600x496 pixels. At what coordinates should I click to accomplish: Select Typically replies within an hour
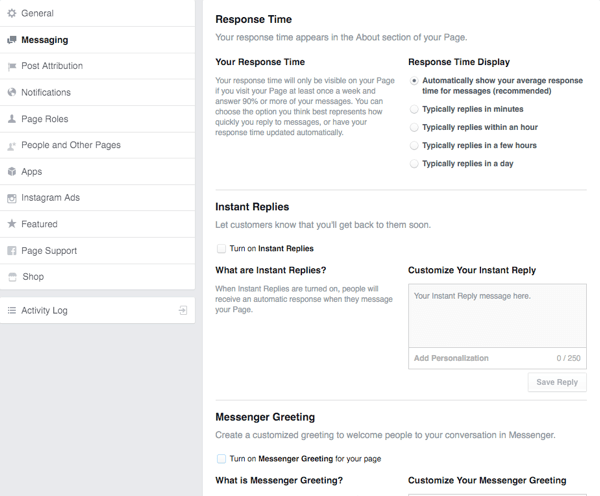pyautogui.click(x=414, y=127)
